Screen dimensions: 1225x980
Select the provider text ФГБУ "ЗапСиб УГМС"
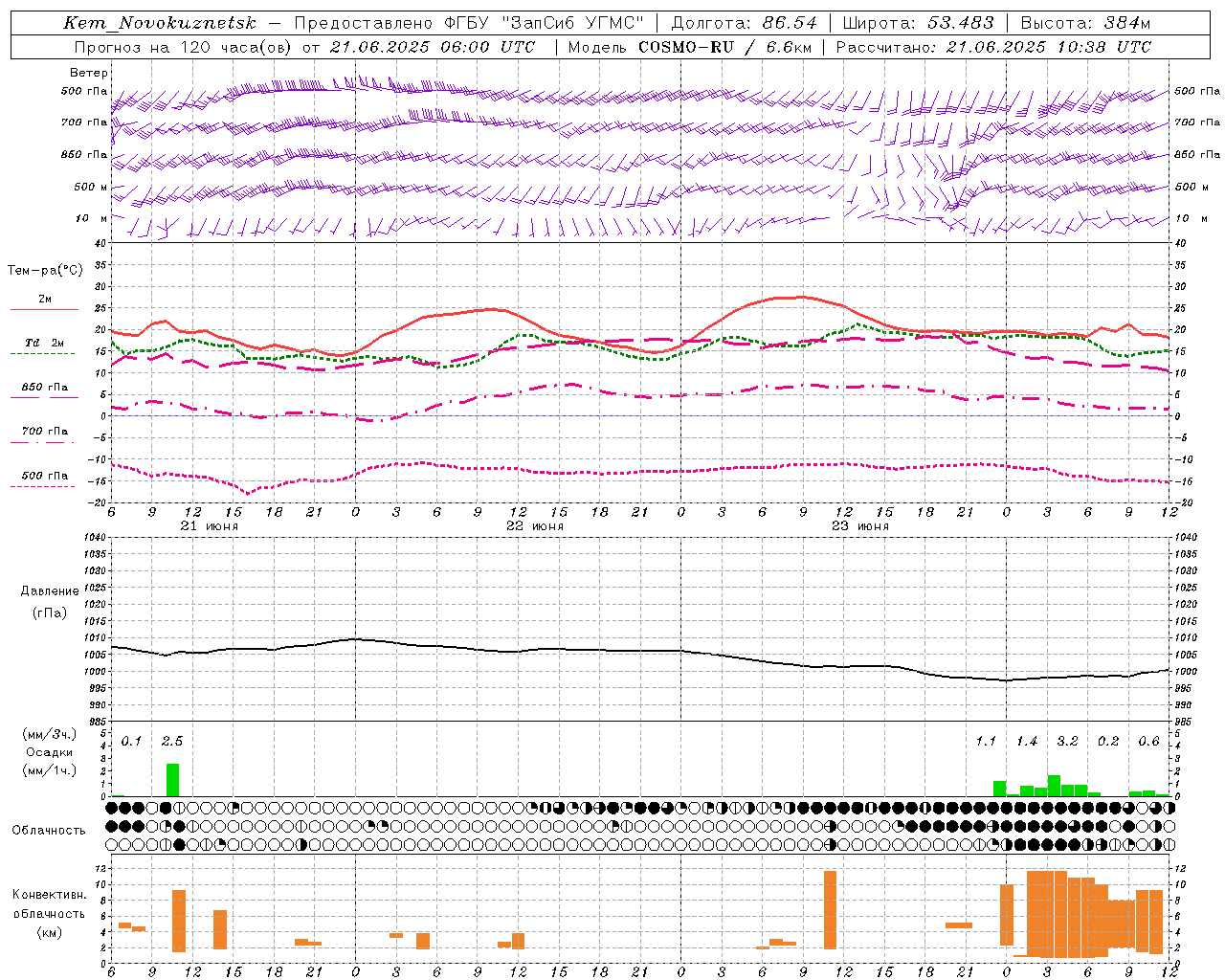(544, 23)
